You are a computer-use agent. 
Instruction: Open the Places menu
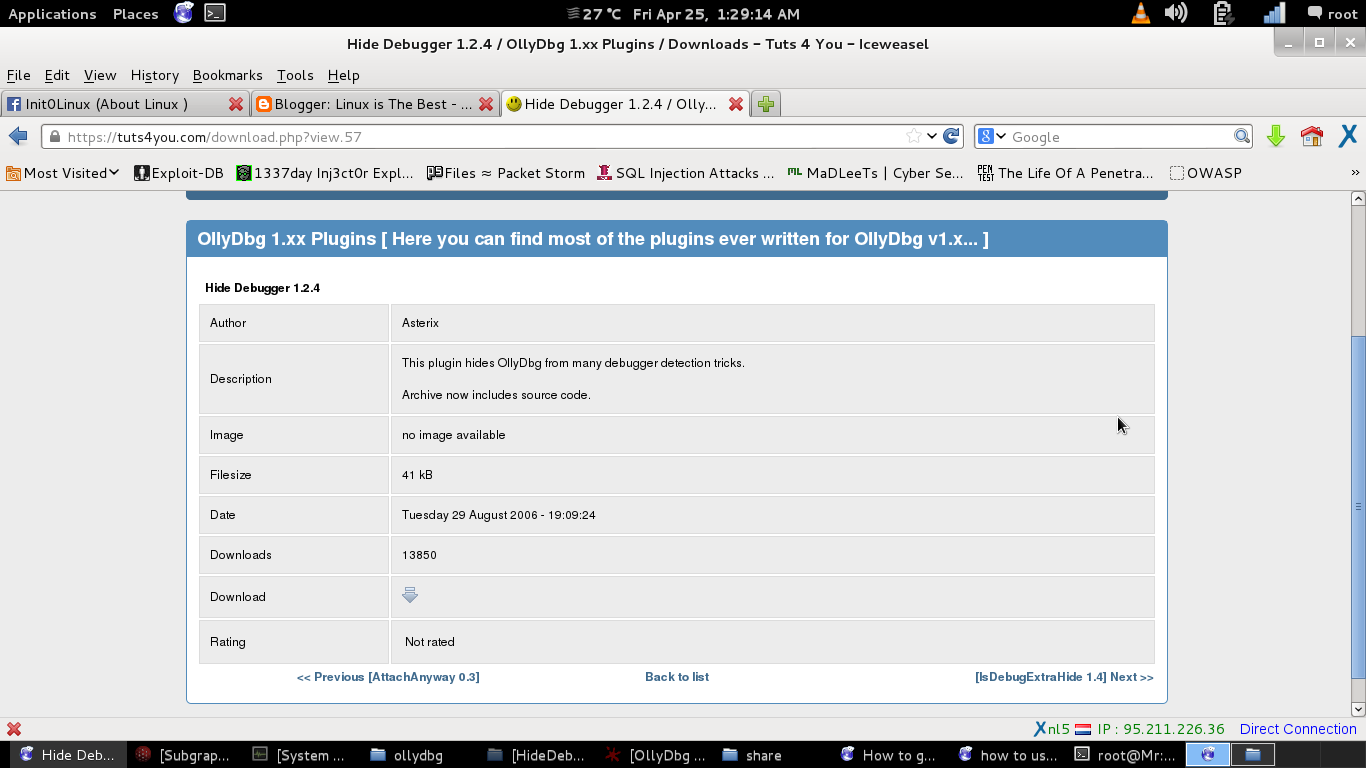(x=135, y=14)
